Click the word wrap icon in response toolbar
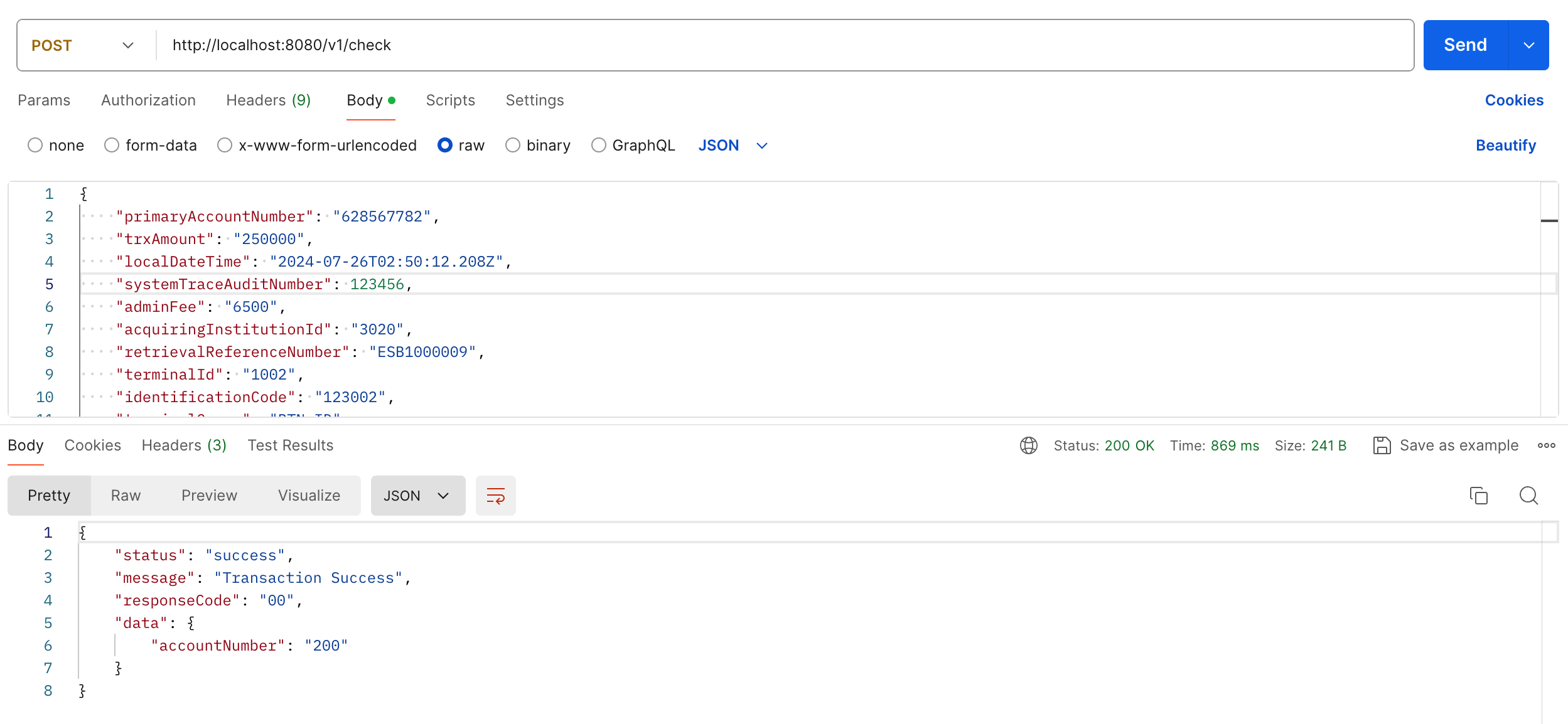Image resolution: width=1568 pixels, height=724 pixels. click(495, 496)
